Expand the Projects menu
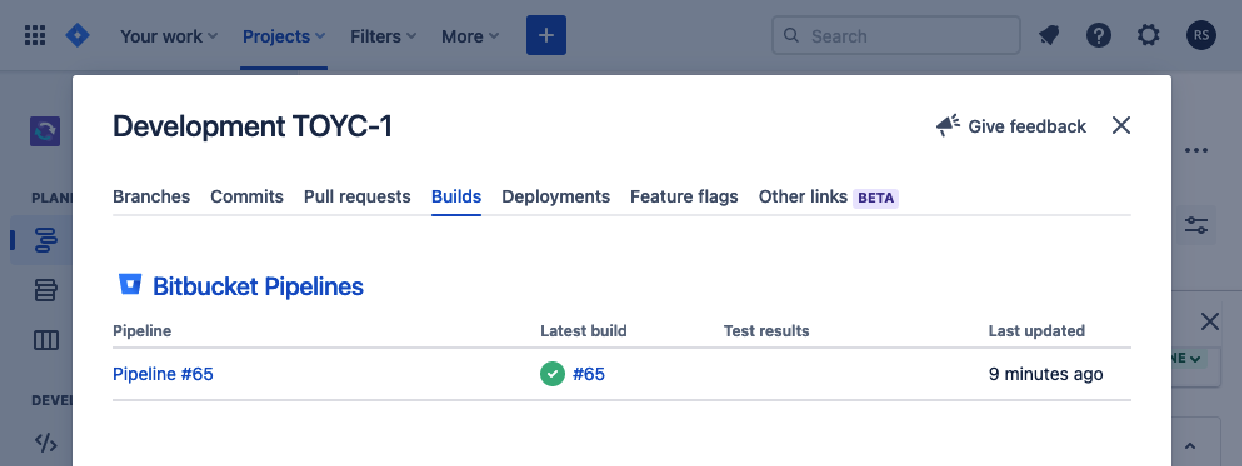1242x466 pixels. tap(284, 36)
